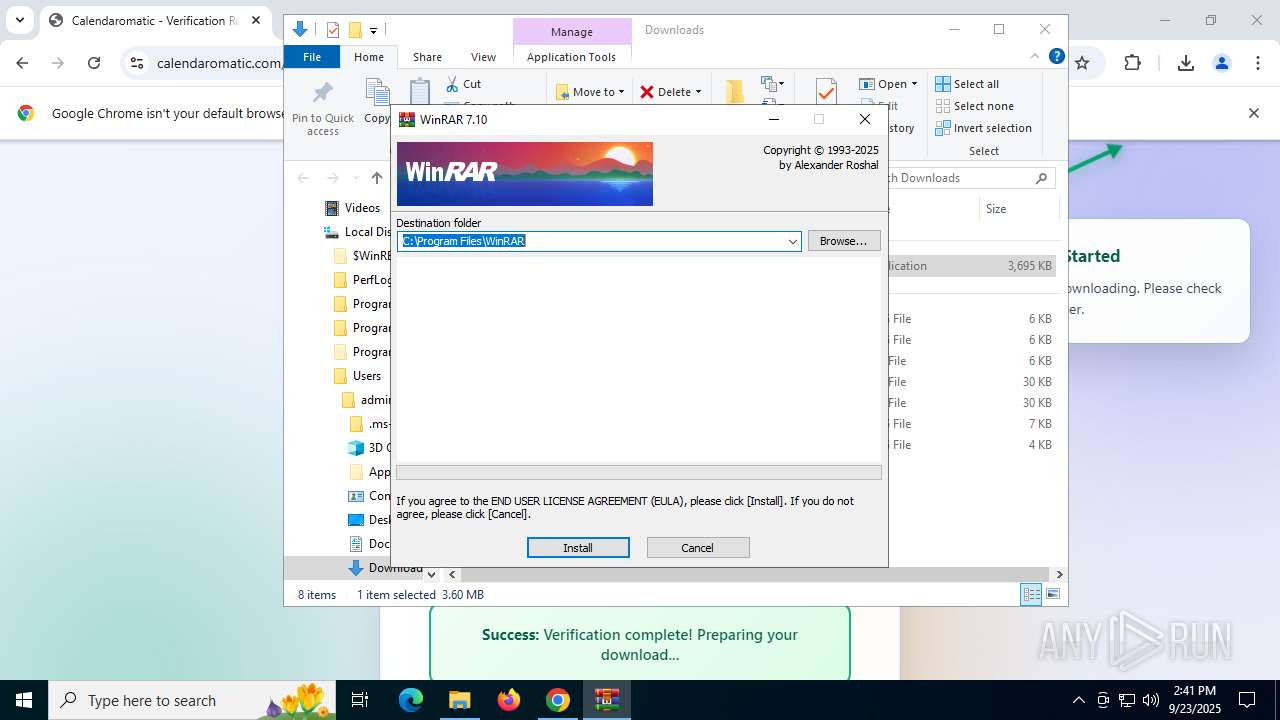Click the New folder icon in ribbon

point(735,91)
